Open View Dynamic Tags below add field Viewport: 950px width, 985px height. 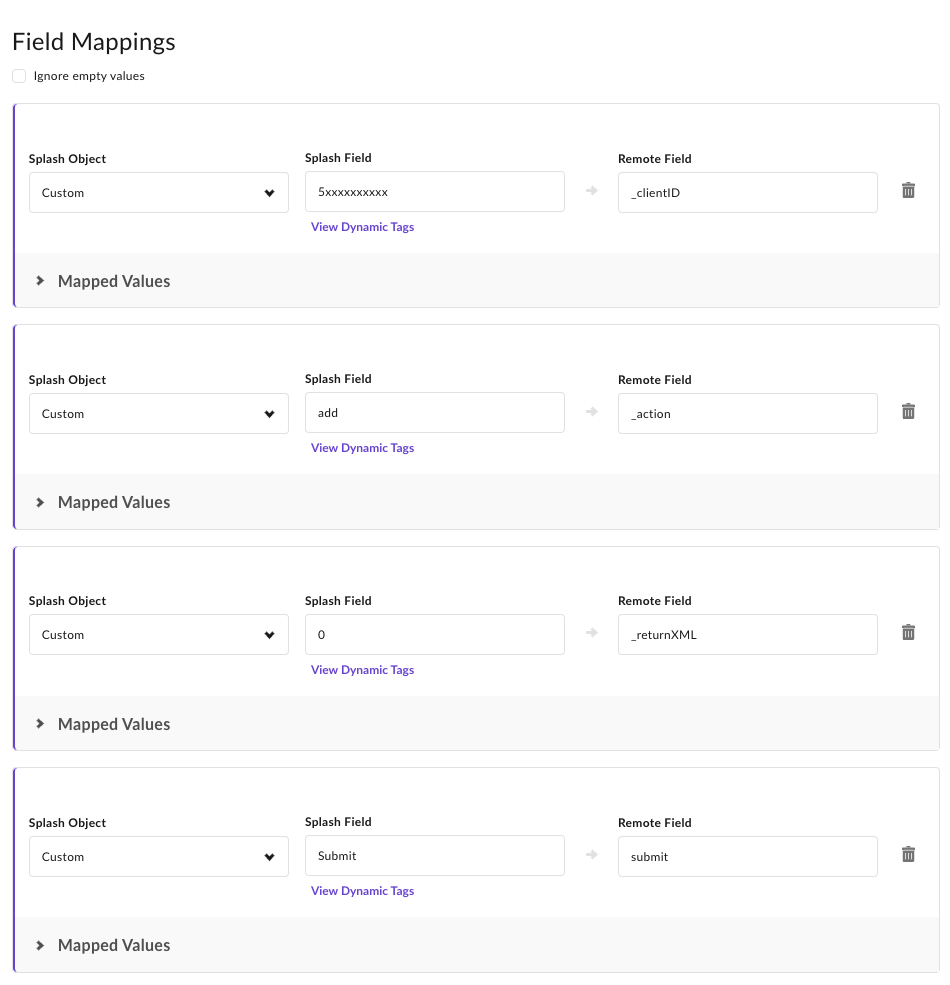pos(363,448)
